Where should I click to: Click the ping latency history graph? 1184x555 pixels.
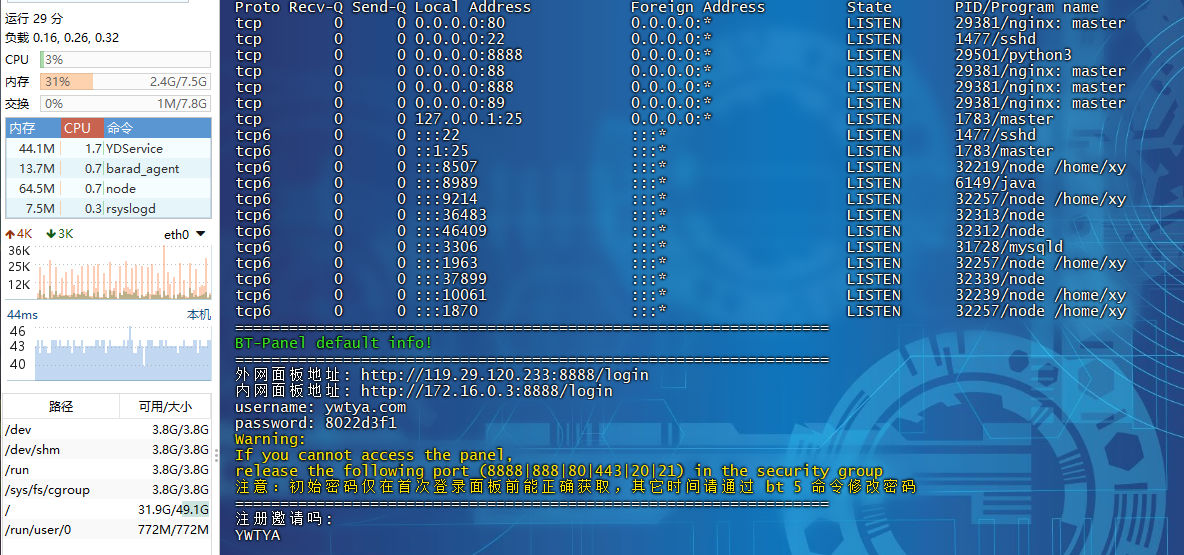[x=122, y=352]
